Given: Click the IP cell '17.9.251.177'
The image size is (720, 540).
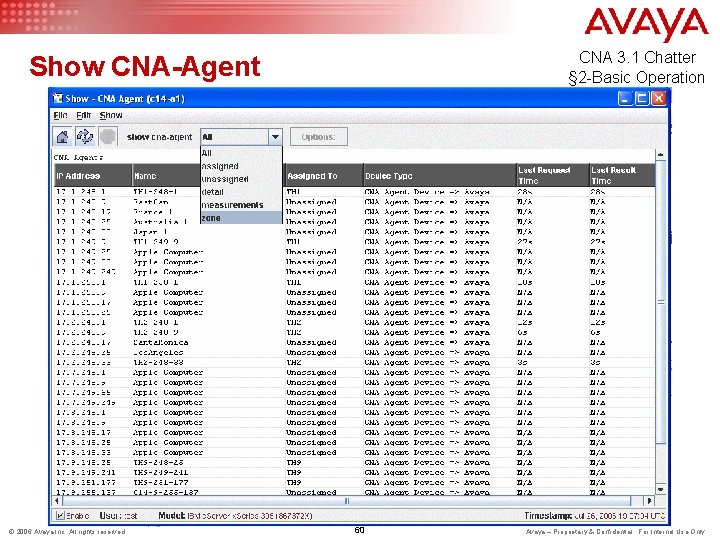Looking at the screenshot, I should pyautogui.click(x=85, y=482).
